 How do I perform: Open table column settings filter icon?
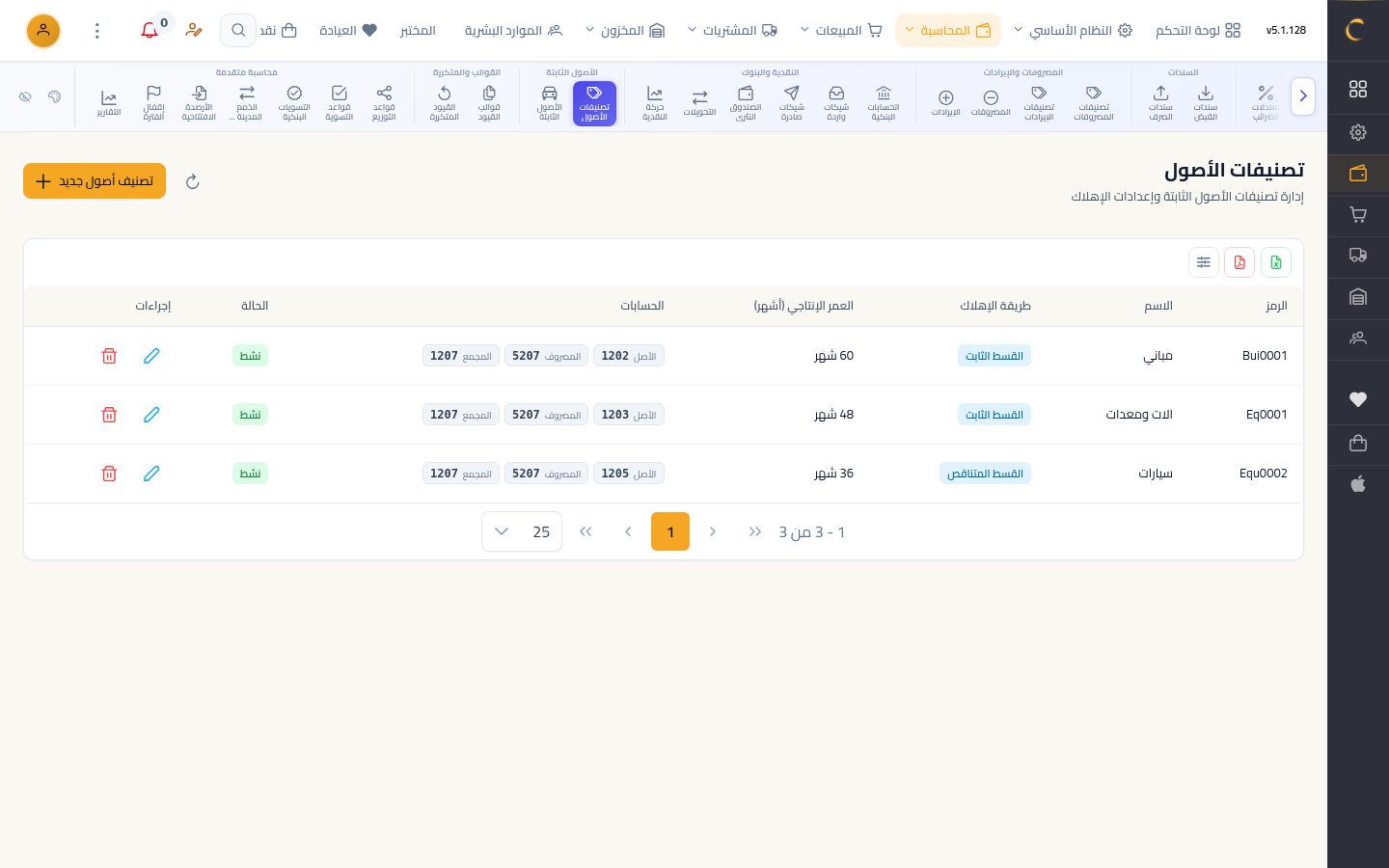pos(1204,262)
